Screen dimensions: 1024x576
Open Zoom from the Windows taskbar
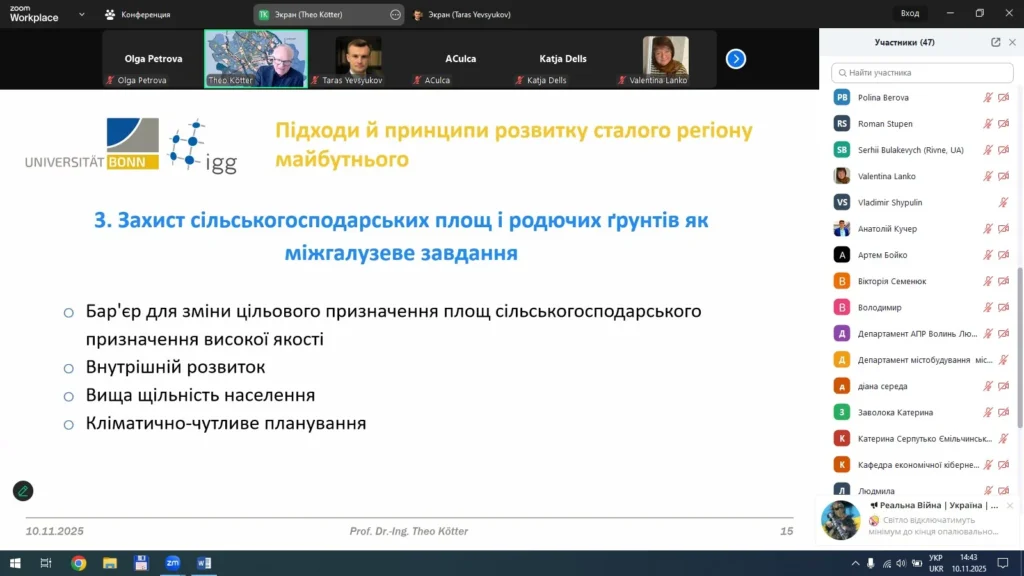tap(172, 563)
